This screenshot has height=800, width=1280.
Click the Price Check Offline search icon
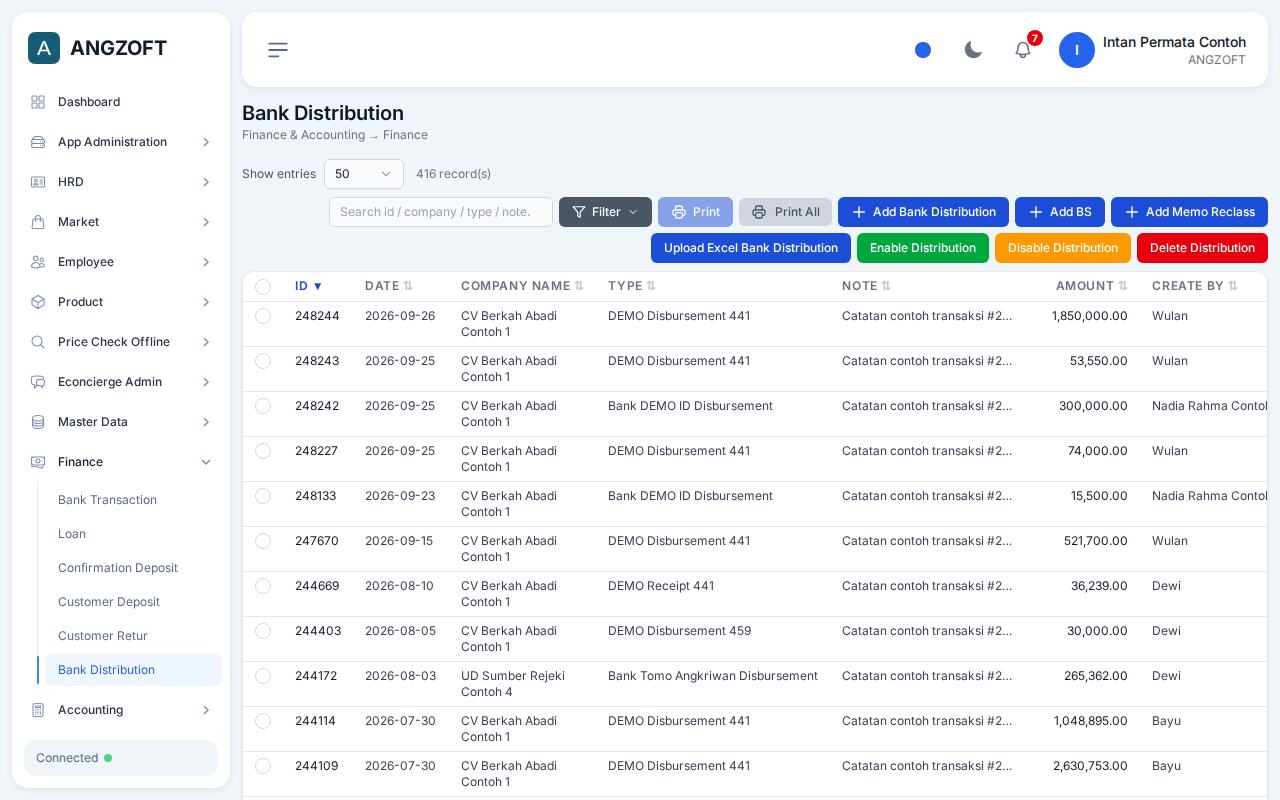tap(38, 342)
